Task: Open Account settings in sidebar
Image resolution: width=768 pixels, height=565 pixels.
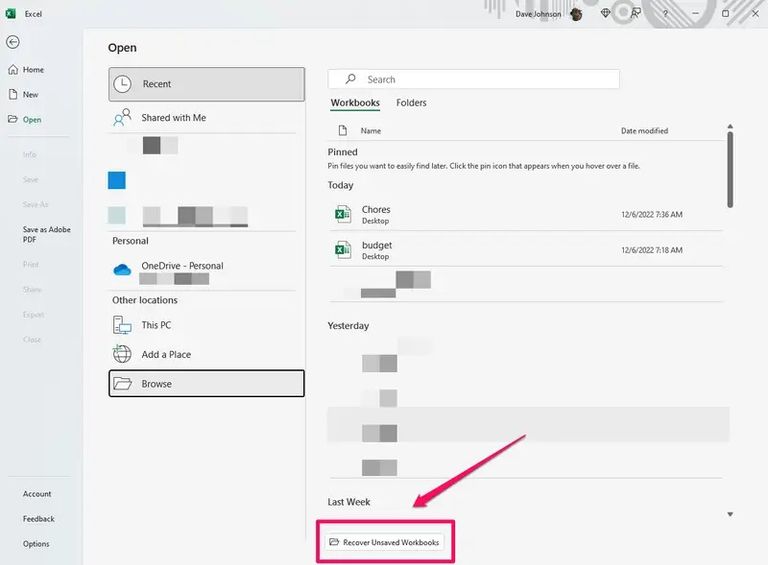Action: coord(37,494)
